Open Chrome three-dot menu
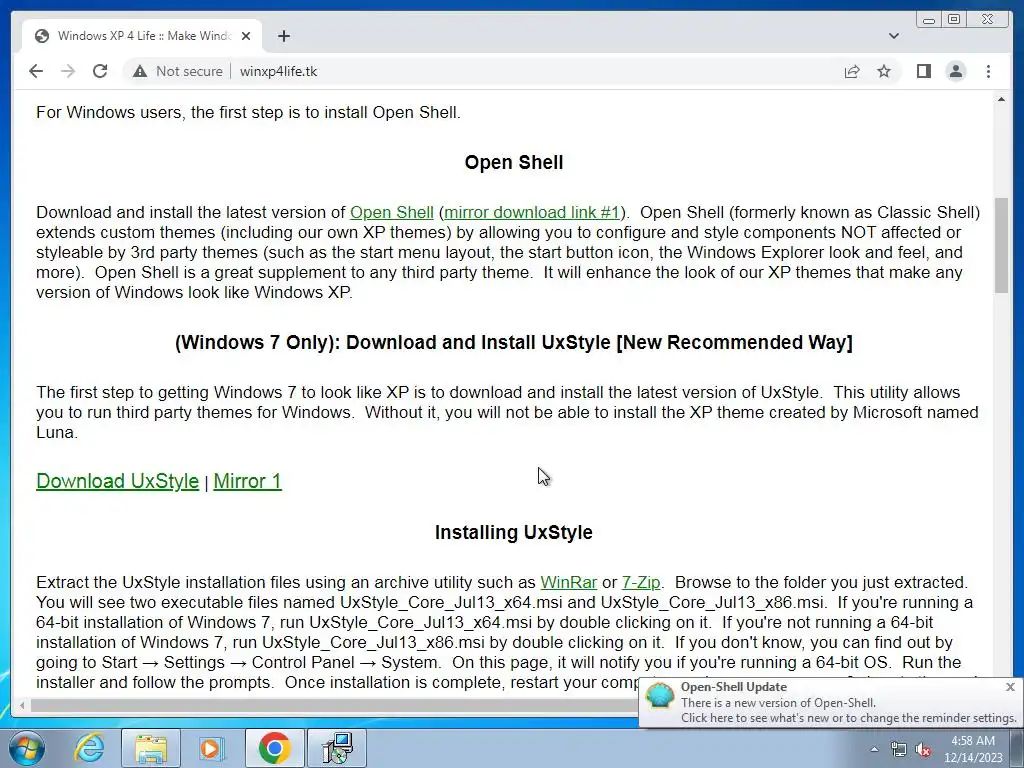This screenshot has height=768, width=1024. pos(988,71)
